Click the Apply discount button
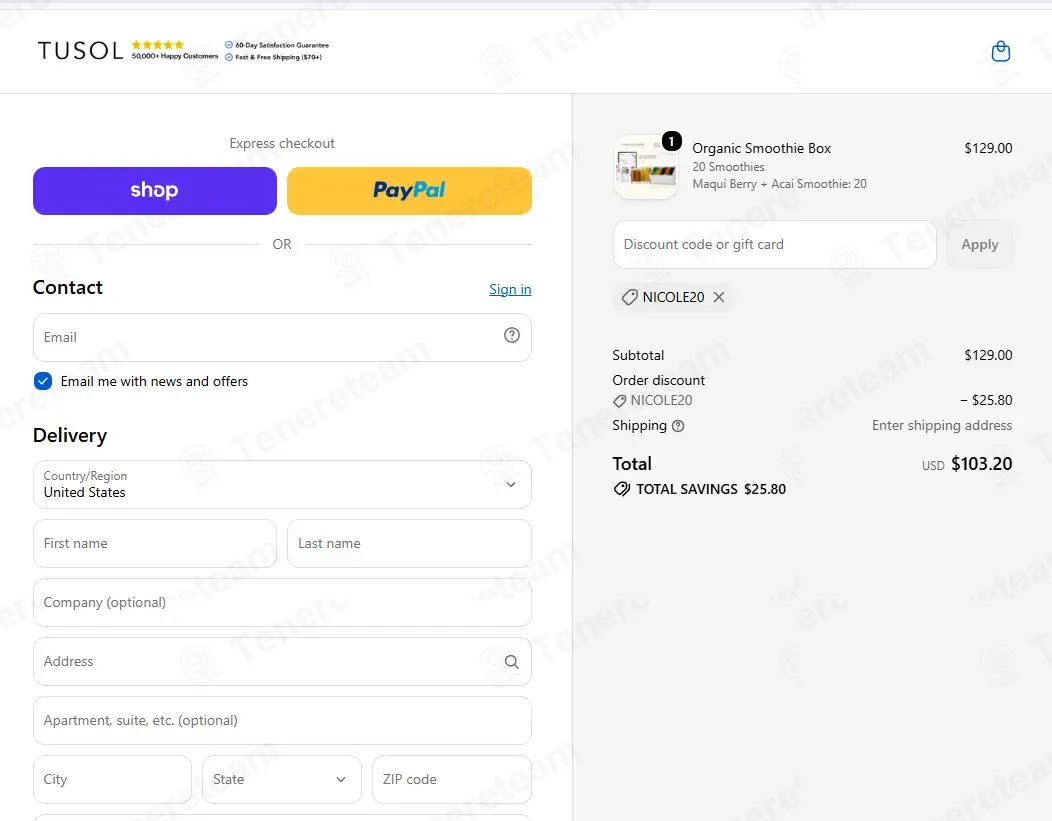 pyautogui.click(x=980, y=245)
